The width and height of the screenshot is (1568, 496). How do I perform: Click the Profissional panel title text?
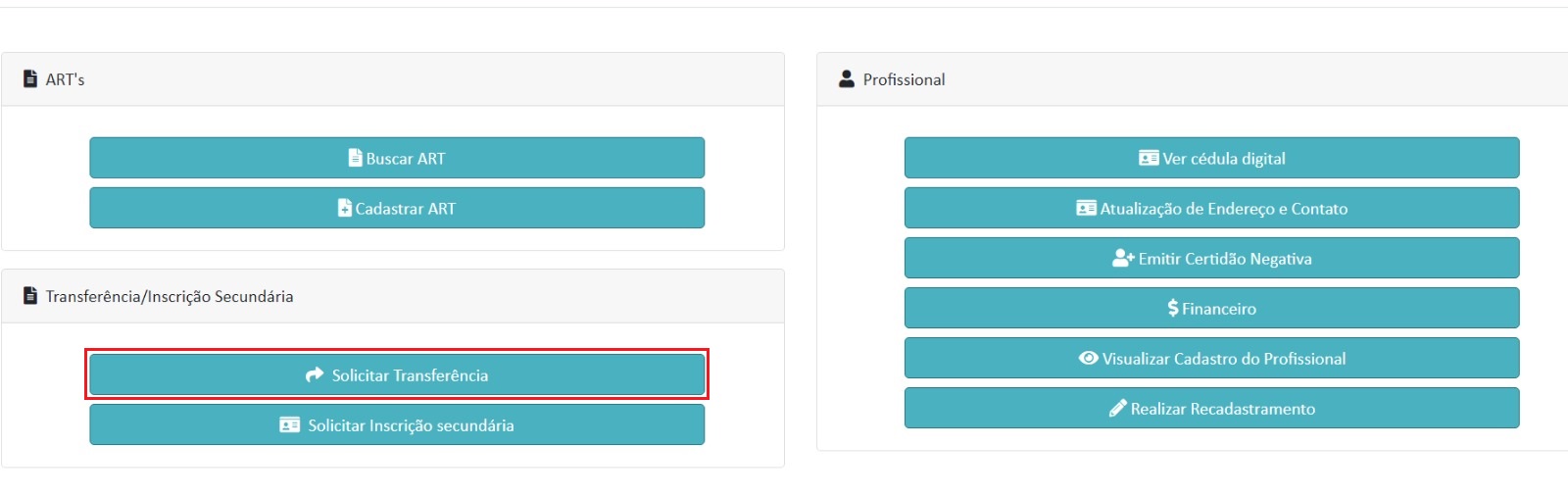click(x=904, y=79)
